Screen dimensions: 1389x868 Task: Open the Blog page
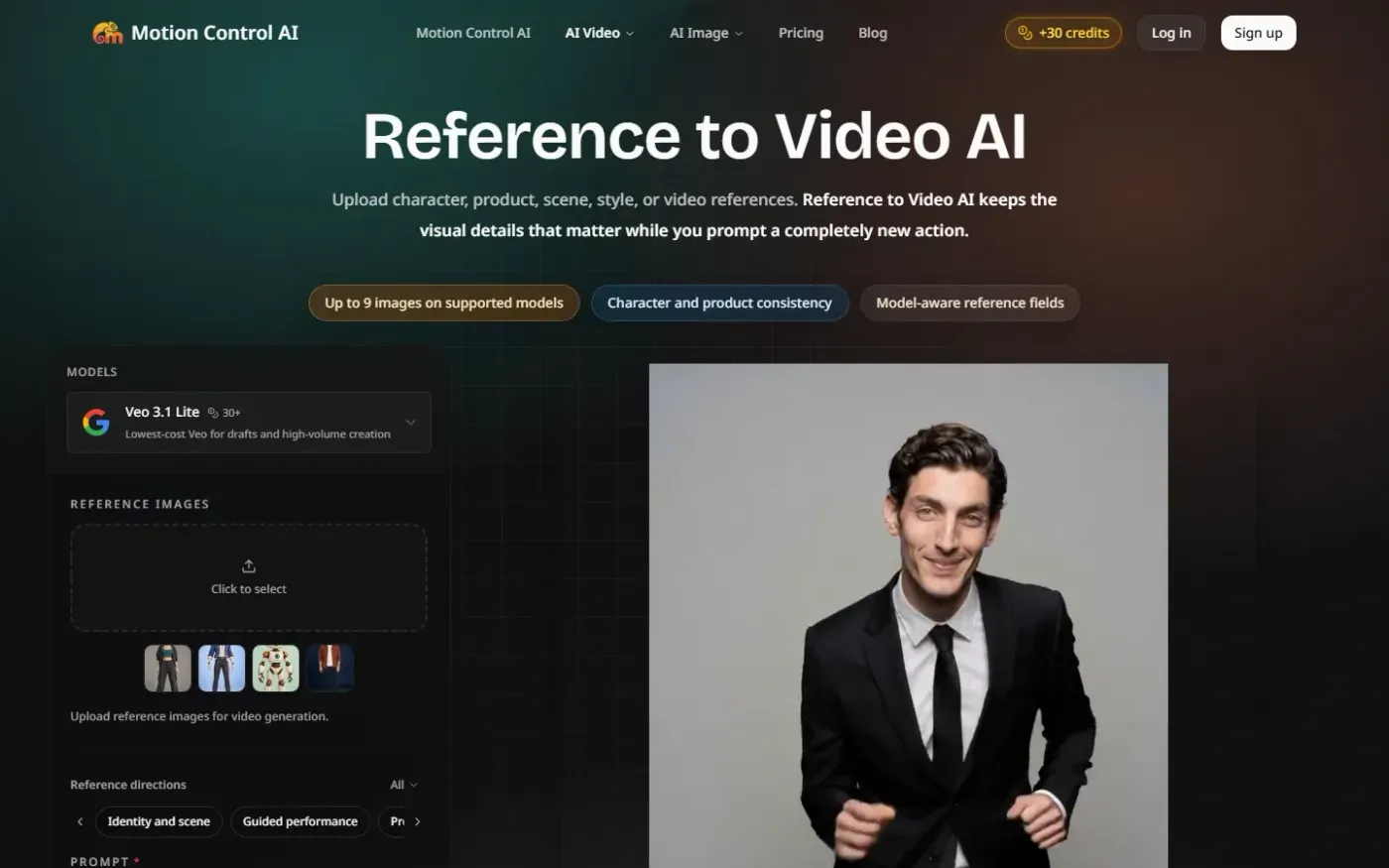873,33
